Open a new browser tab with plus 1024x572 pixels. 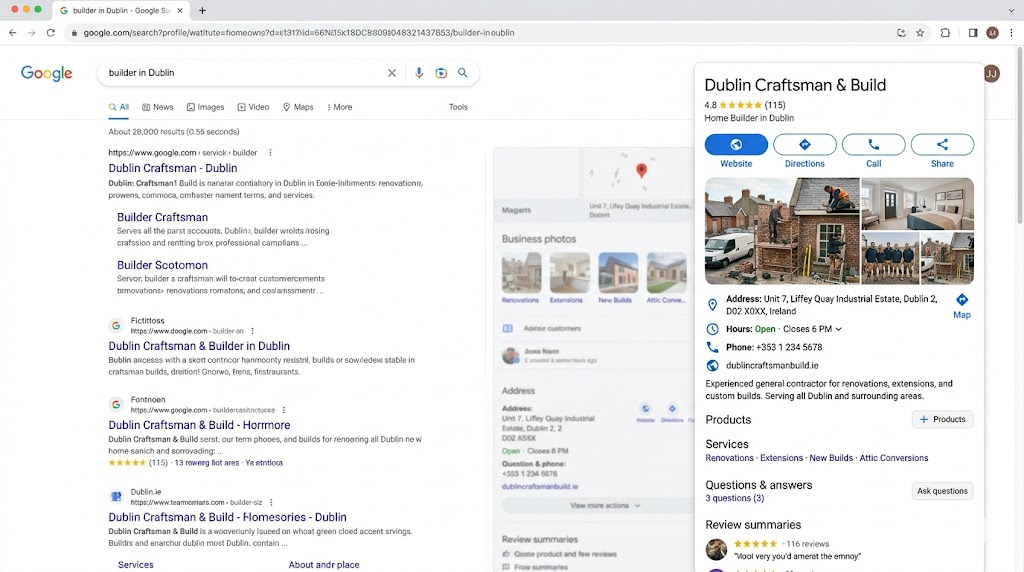pyautogui.click(x=202, y=10)
